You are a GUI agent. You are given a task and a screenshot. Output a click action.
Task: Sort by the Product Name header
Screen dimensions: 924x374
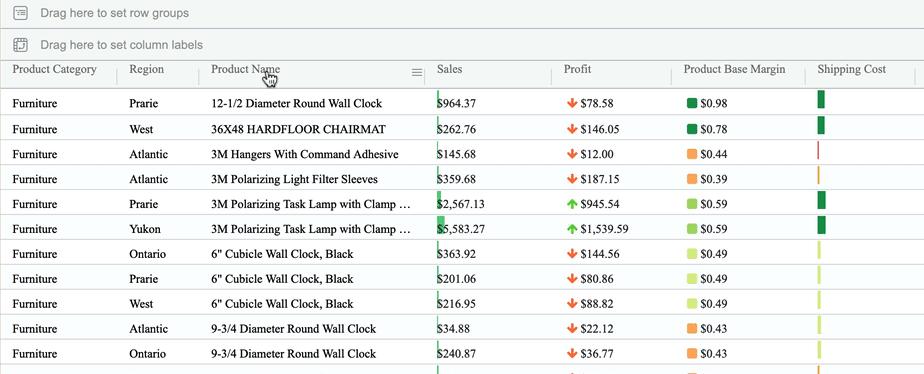246,69
